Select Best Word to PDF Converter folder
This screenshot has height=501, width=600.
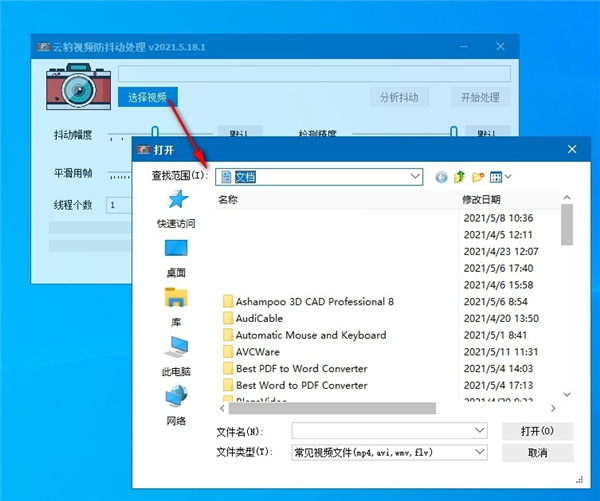pos(295,385)
